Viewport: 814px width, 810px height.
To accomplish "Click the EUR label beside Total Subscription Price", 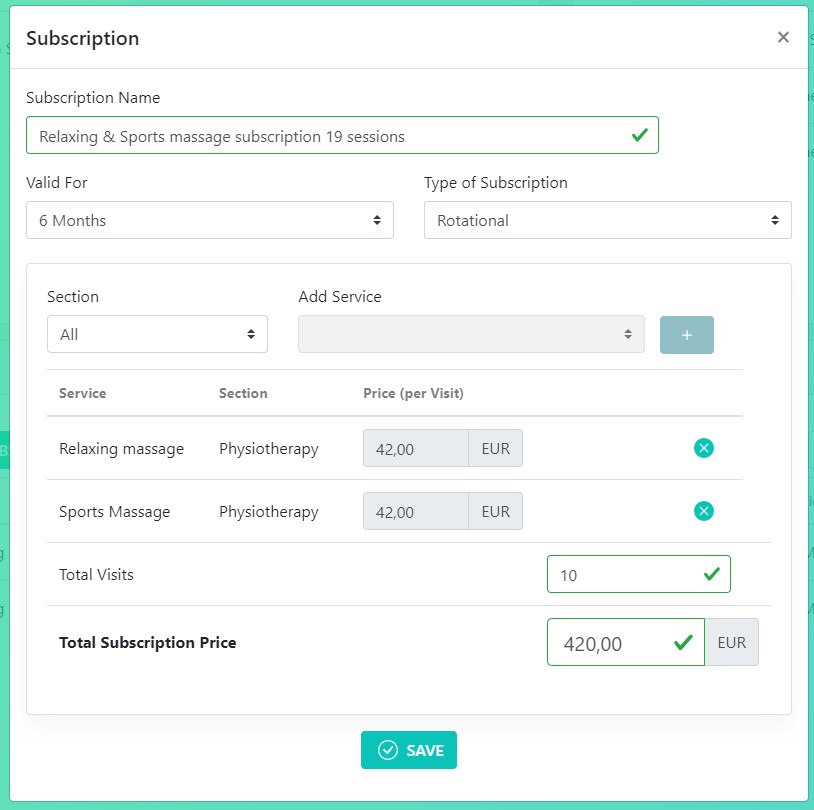I will [731, 642].
